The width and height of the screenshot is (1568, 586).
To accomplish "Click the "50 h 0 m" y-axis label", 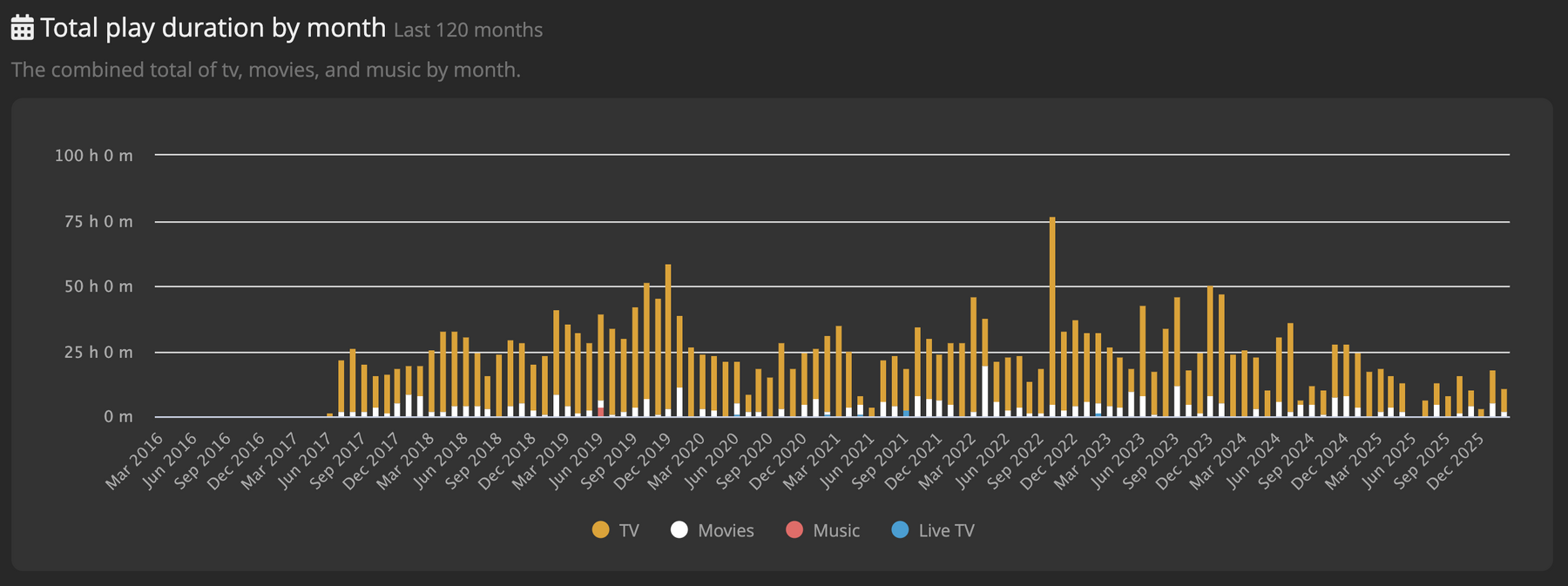I will tap(98, 286).
